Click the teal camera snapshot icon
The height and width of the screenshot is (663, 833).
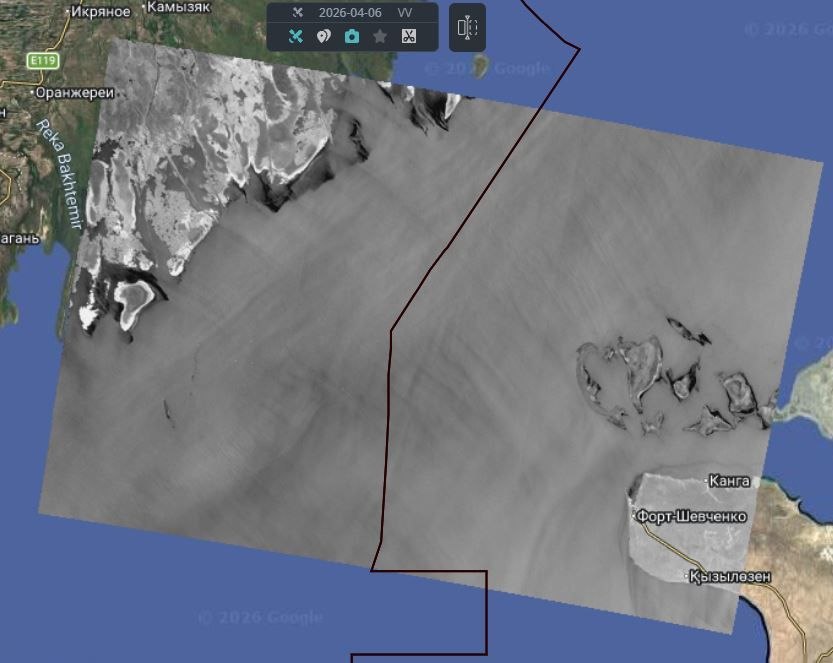tap(351, 37)
